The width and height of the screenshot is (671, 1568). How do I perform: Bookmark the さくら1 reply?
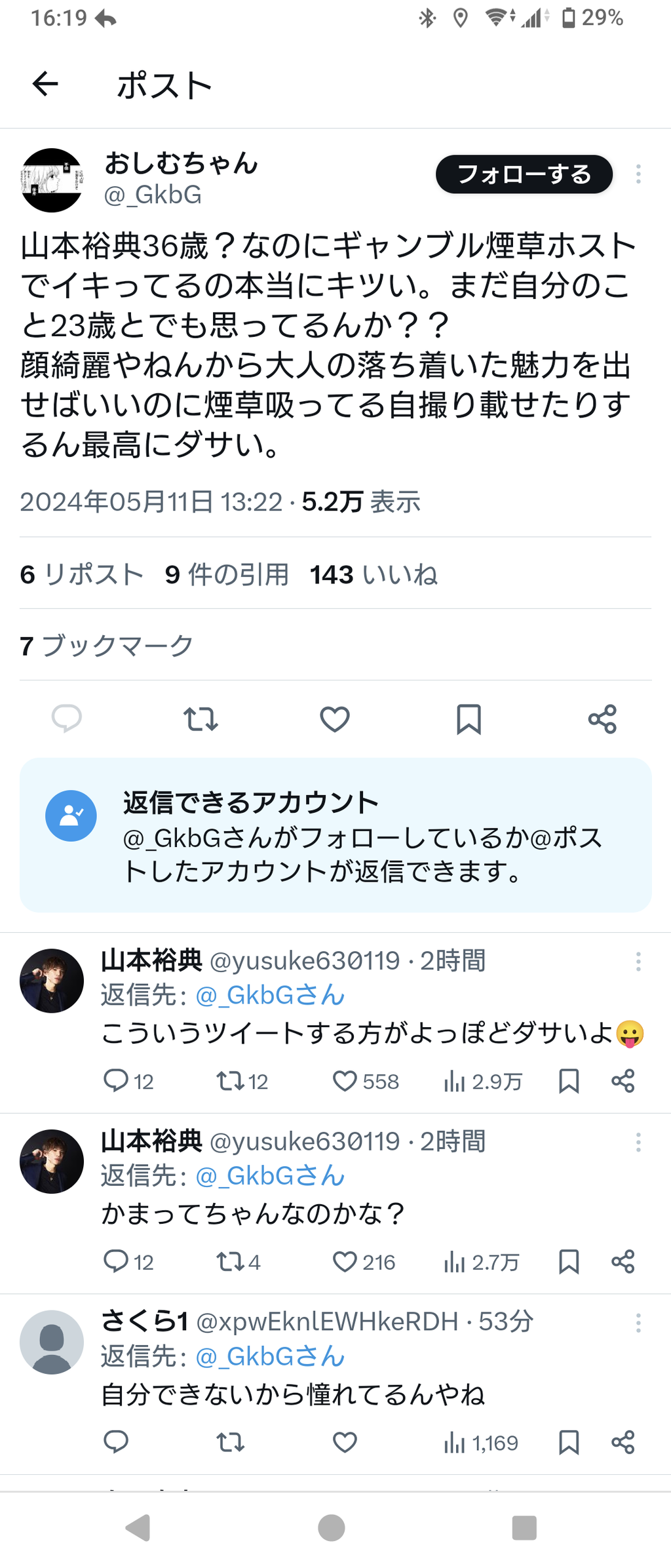[569, 1442]
